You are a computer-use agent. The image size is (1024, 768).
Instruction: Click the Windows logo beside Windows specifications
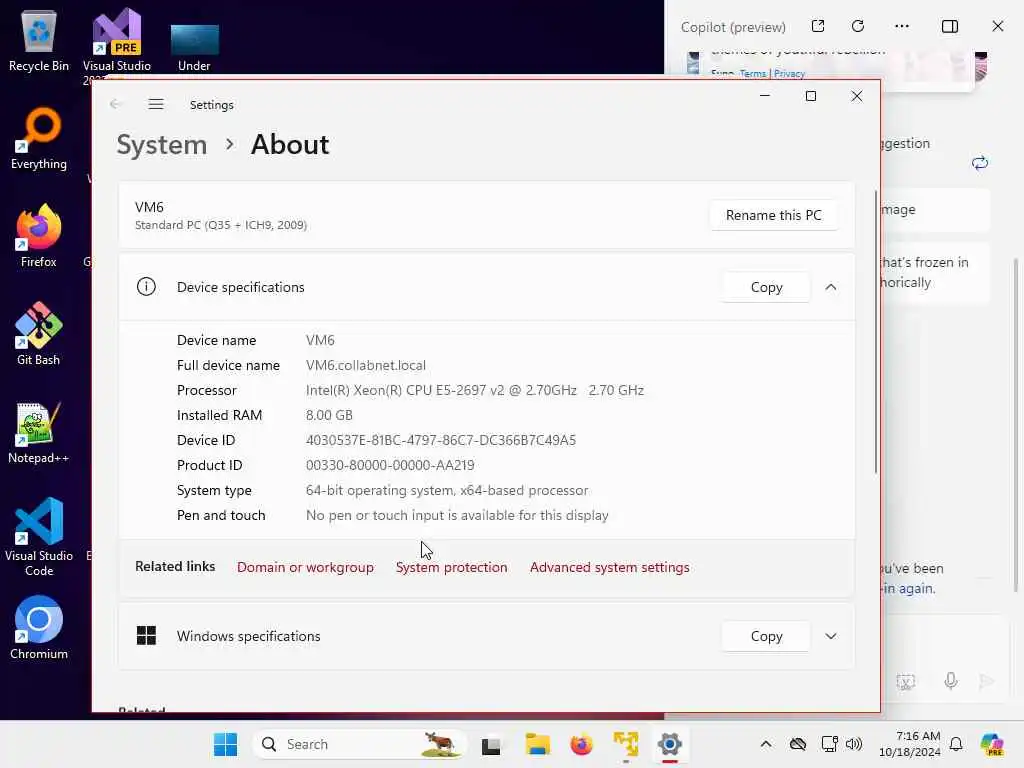[x=146, y=635]
